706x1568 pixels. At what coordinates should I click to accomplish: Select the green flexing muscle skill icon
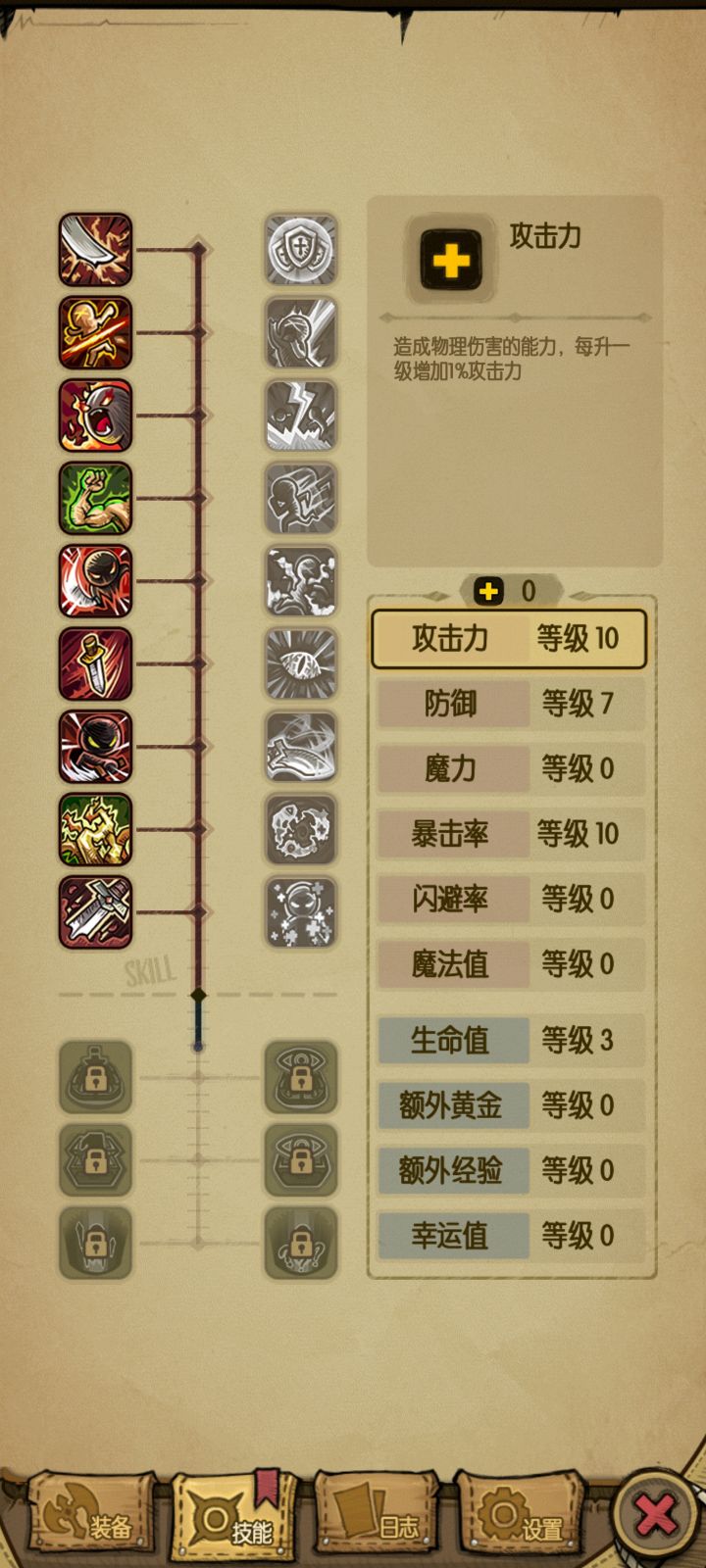click(x=95, y=498)
